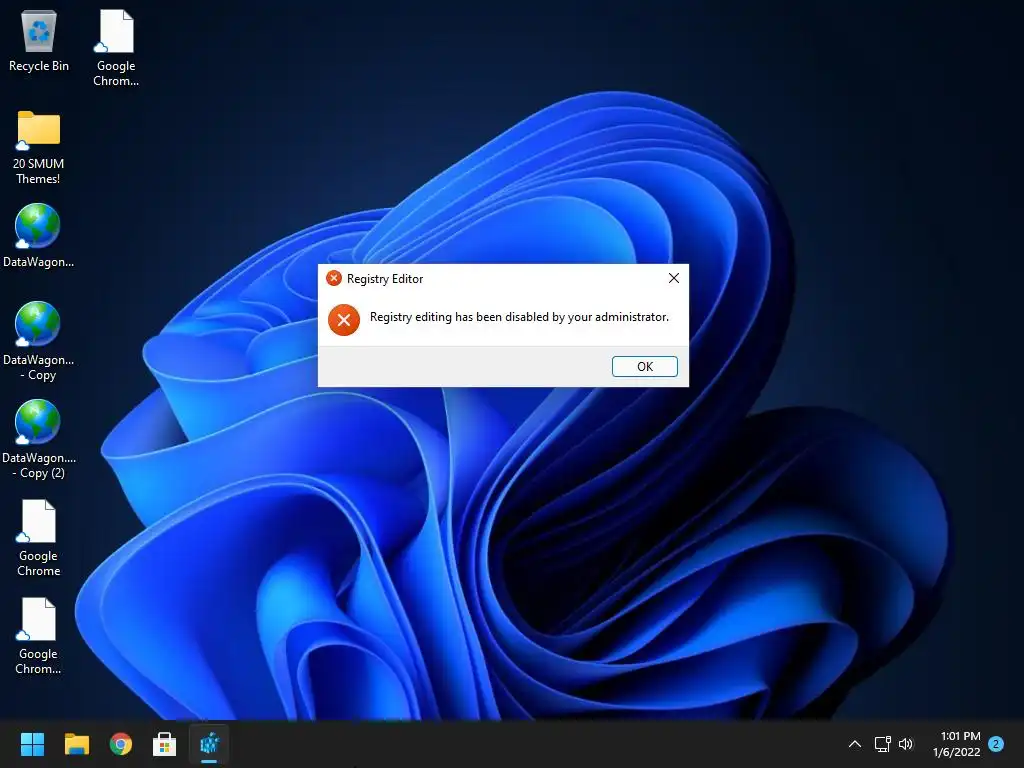The width and height of the screenshot is (1024, 768).
Task: Select the DataWagon... - Copy (2) shortcut
Action: tap(38, 439)
